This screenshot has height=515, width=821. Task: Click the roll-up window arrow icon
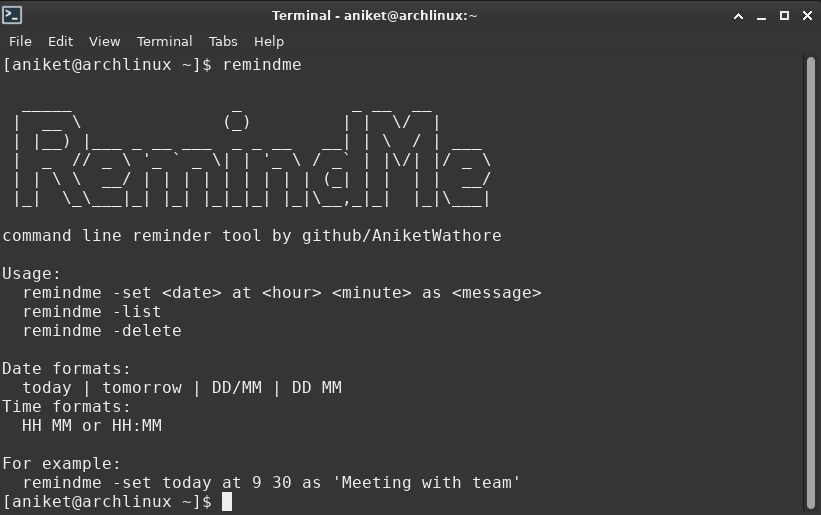(738, 16)
